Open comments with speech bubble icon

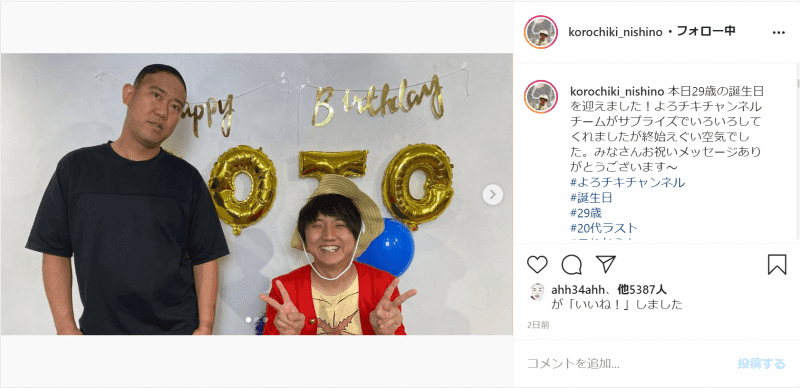click(571, 264)
